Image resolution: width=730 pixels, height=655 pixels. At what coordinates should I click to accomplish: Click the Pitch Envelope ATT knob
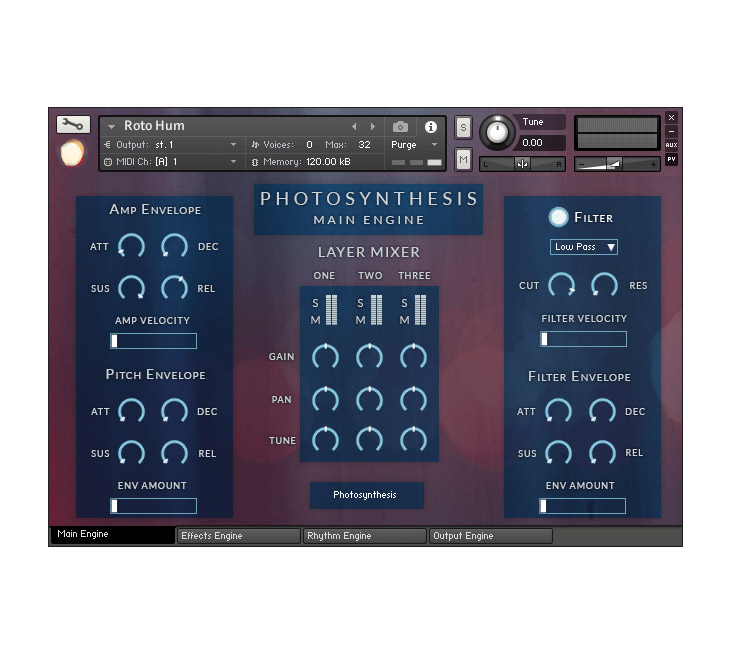[x=131, y=412]
